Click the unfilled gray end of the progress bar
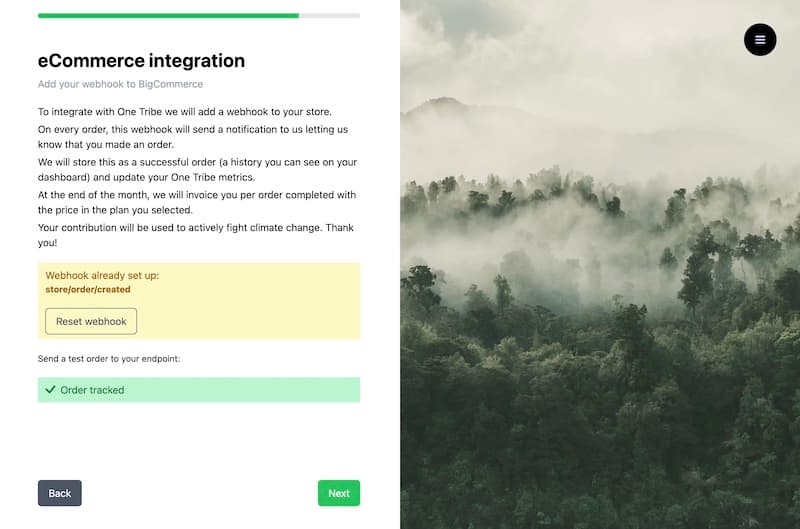 coord(330,16)
